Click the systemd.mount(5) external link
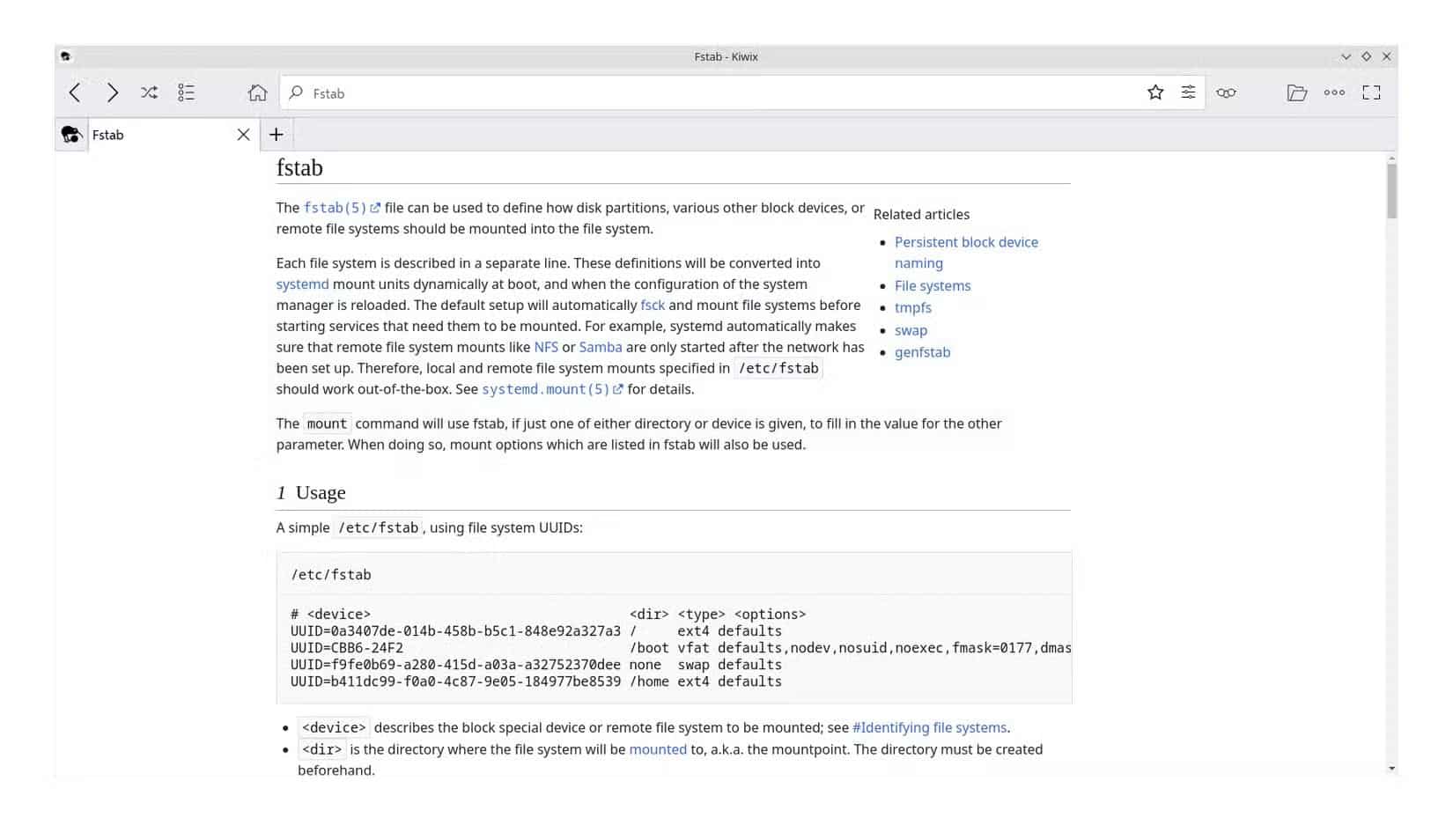The width and height of the screenshot is (1453, 840). pos(546,388)
